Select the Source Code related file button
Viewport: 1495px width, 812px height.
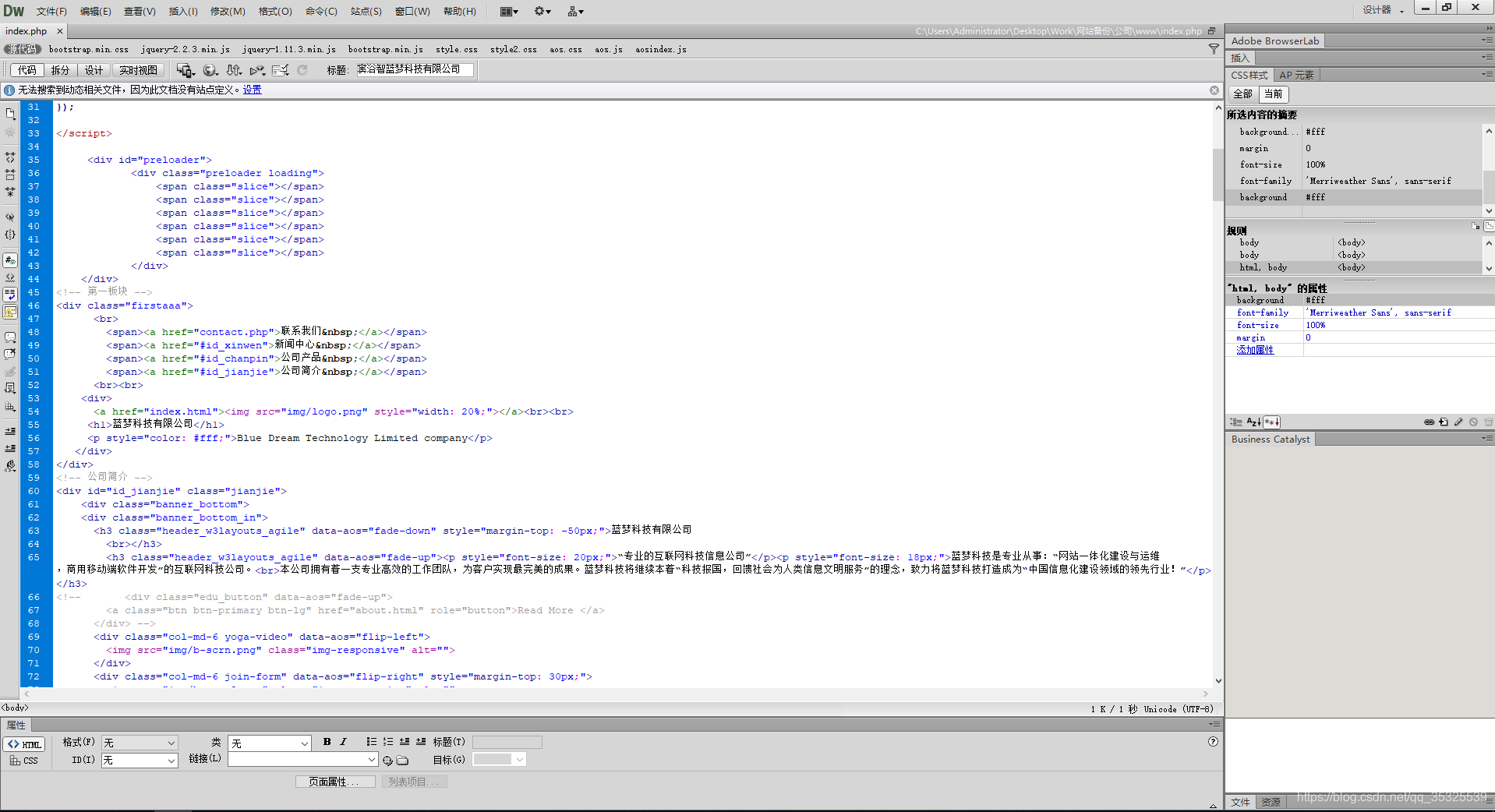click(22, 49)
